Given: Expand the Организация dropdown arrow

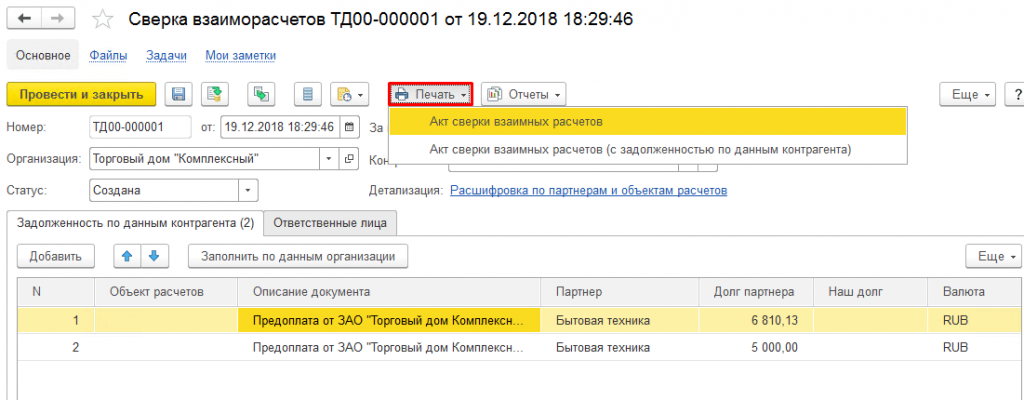Looking at the screenshot, I should pos(328,159).
